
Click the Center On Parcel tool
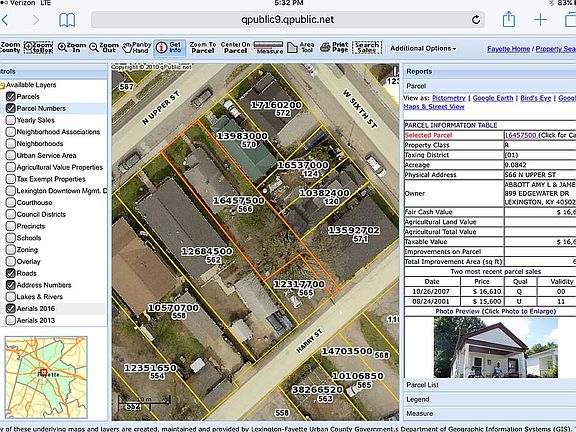235,47
